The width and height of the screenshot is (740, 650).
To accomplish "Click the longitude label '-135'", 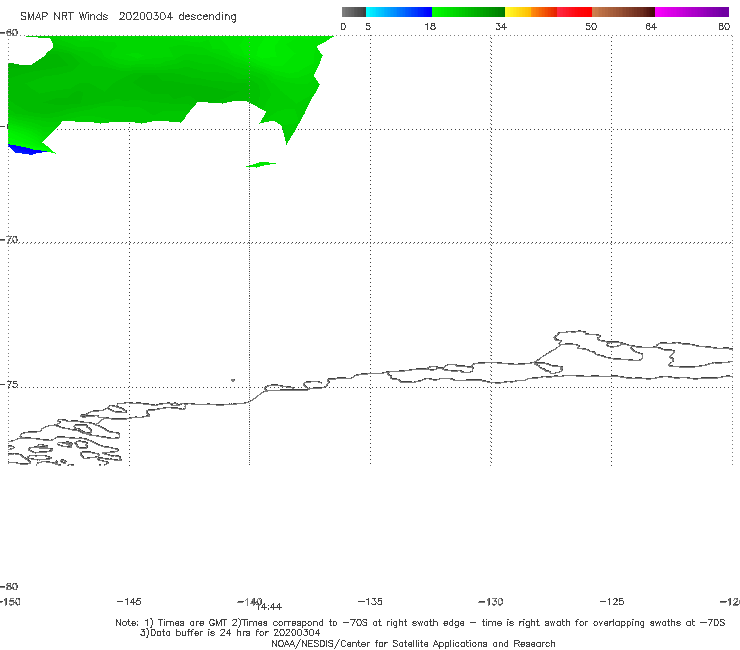I will (370, 602).
